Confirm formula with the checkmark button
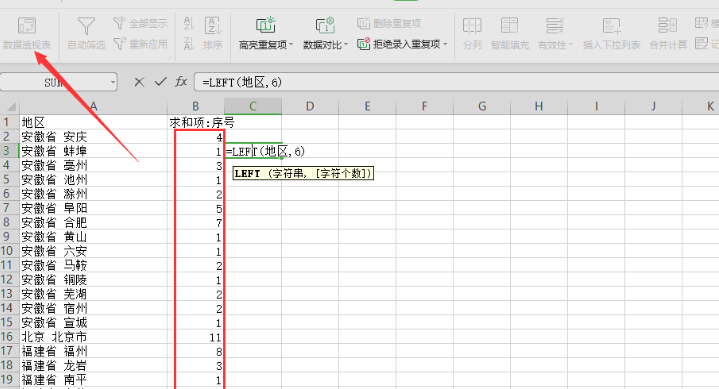719x389 pixels. coord(160,82)
